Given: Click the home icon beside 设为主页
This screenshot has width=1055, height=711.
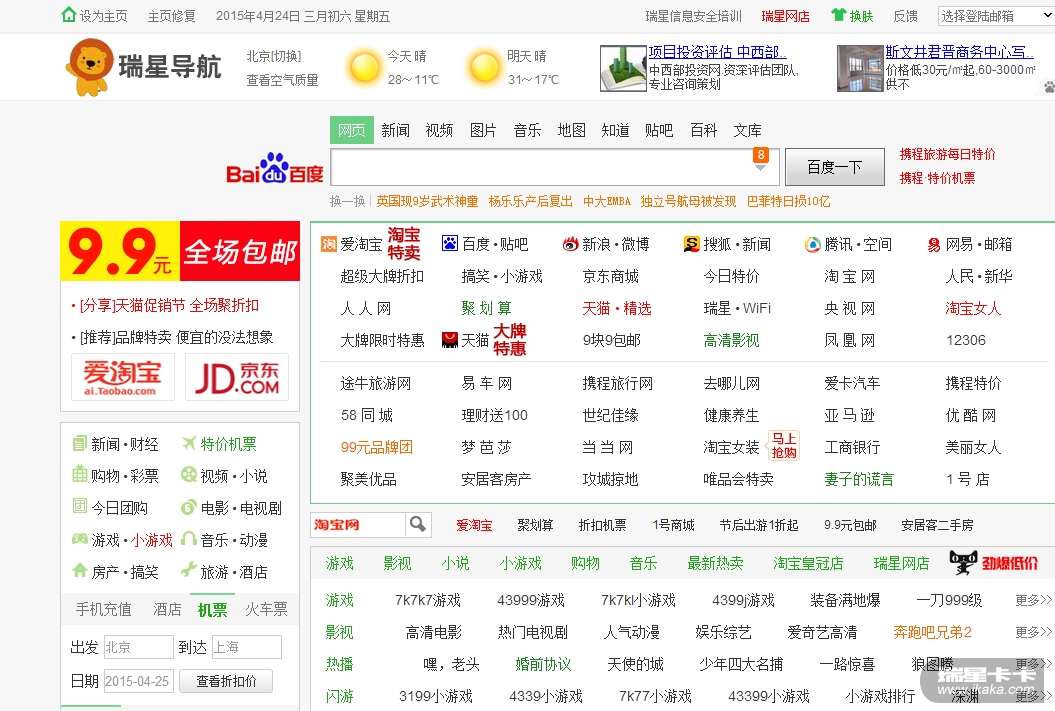Looking at the screenshot, I should pos(69,14).
